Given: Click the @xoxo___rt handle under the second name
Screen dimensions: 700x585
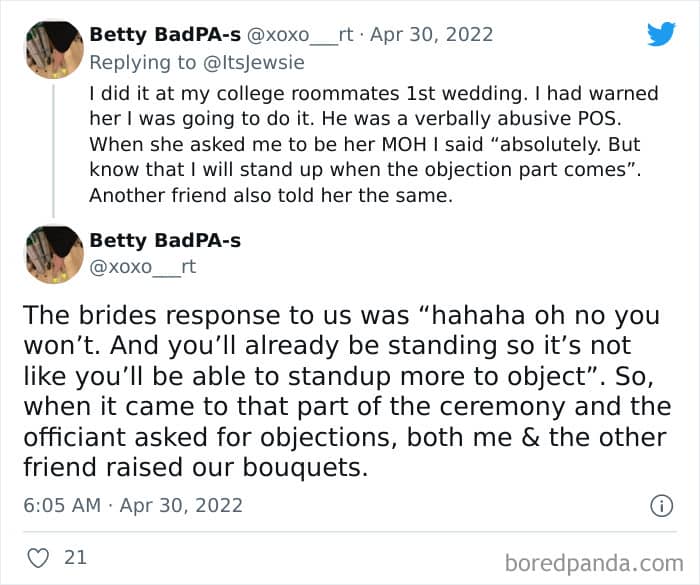Looking at the screenshot, I should tap(143, 266).
